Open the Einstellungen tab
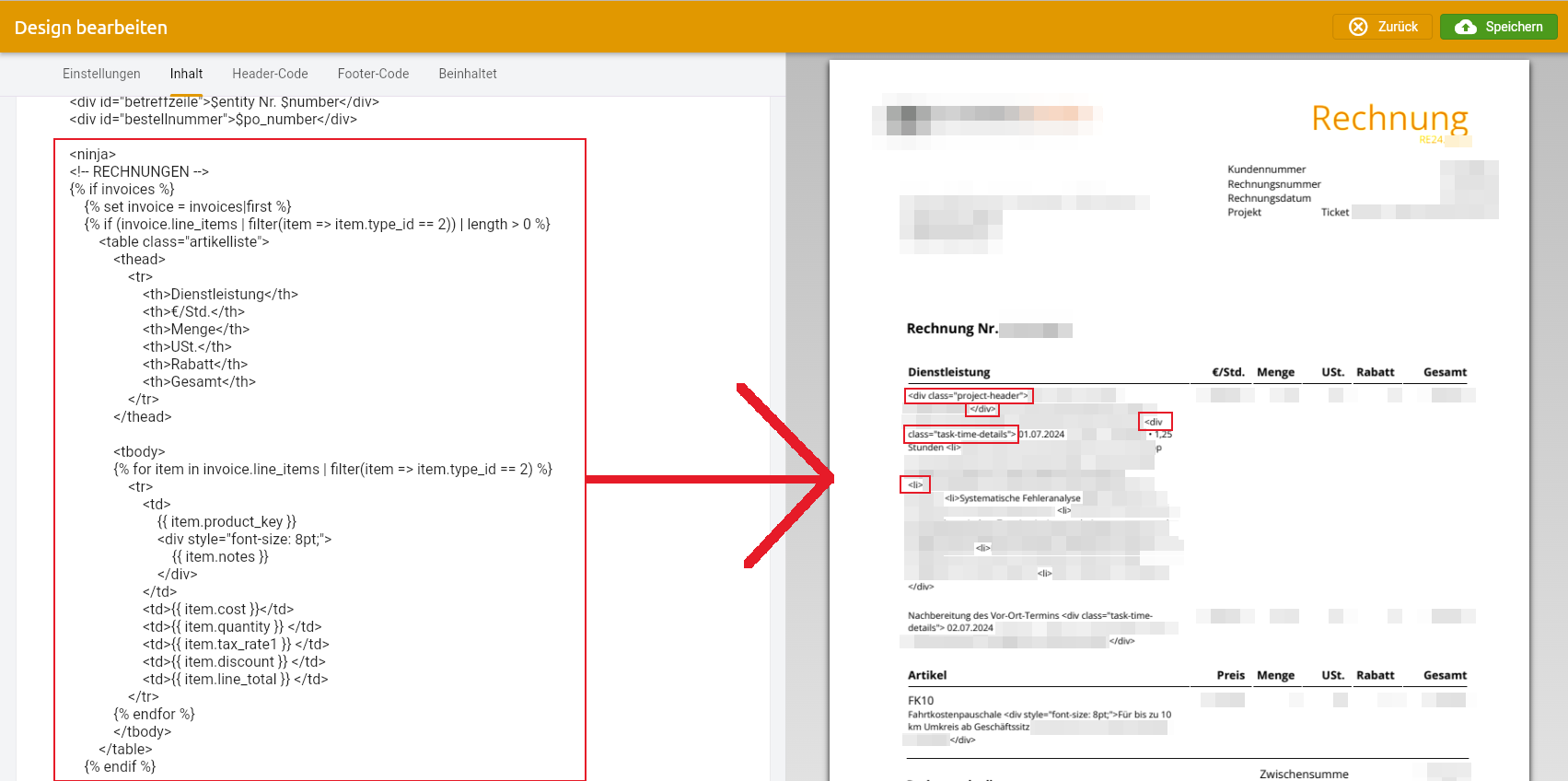The image size is (1568, 781). [x=101, y=74]
